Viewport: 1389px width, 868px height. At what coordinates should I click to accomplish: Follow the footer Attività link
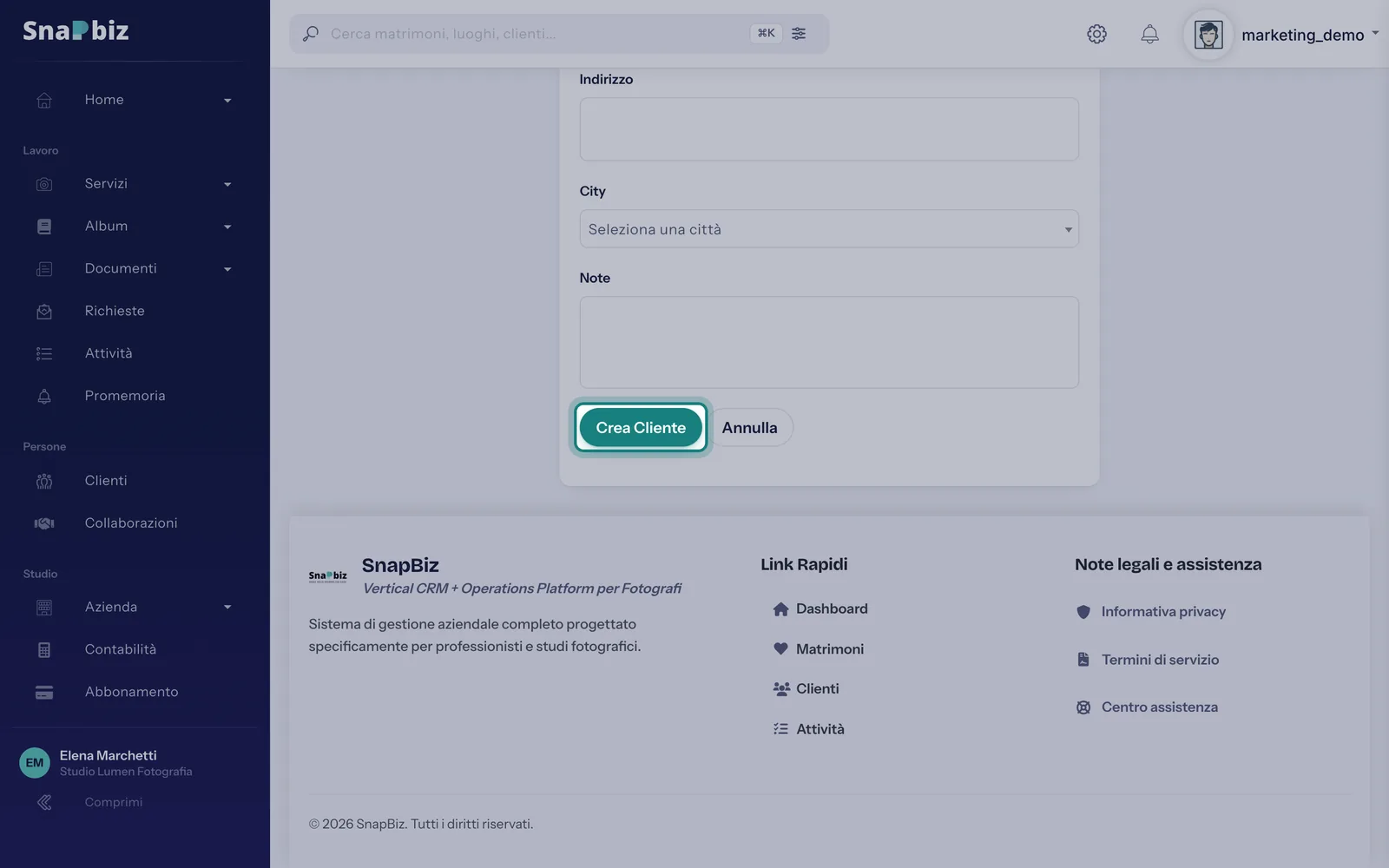pyautogui.click(x=820, y=729)
